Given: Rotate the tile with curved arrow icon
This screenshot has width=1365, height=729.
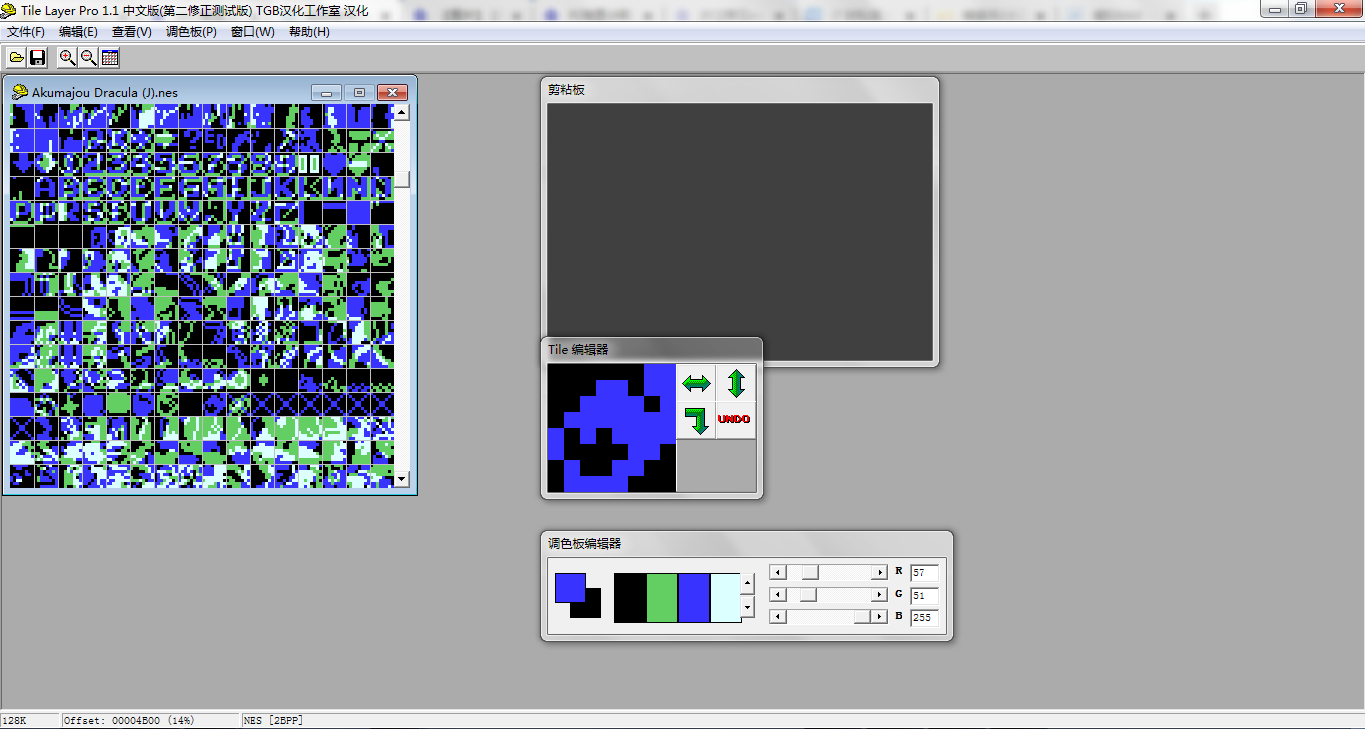Looking at the screenshot, I should point(696,420).
